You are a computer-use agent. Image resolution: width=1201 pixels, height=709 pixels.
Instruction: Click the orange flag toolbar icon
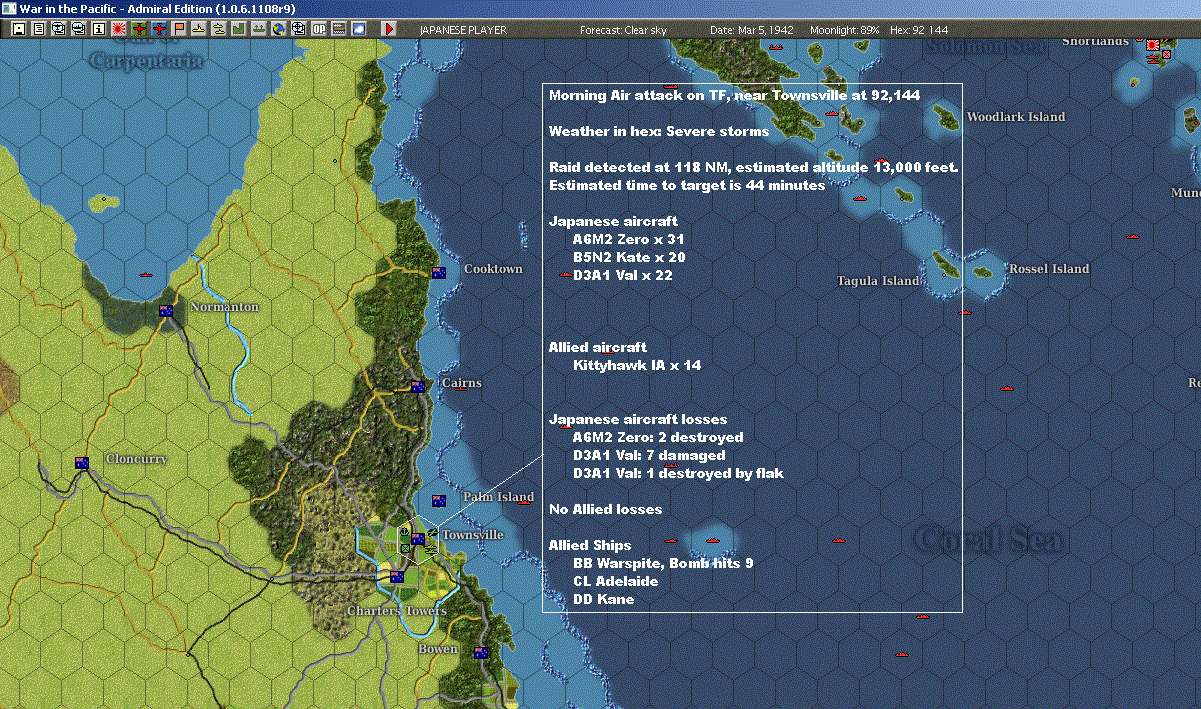coord(180,29)
